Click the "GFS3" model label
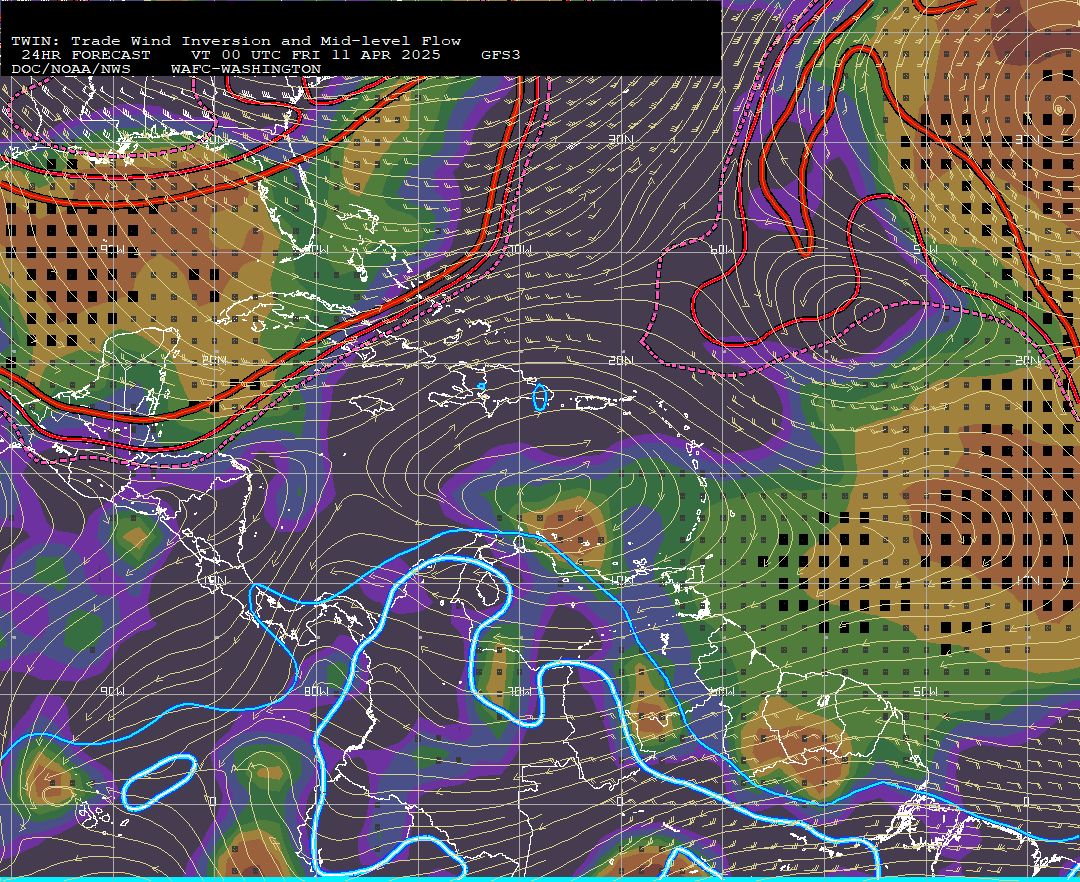 [501, 55]
